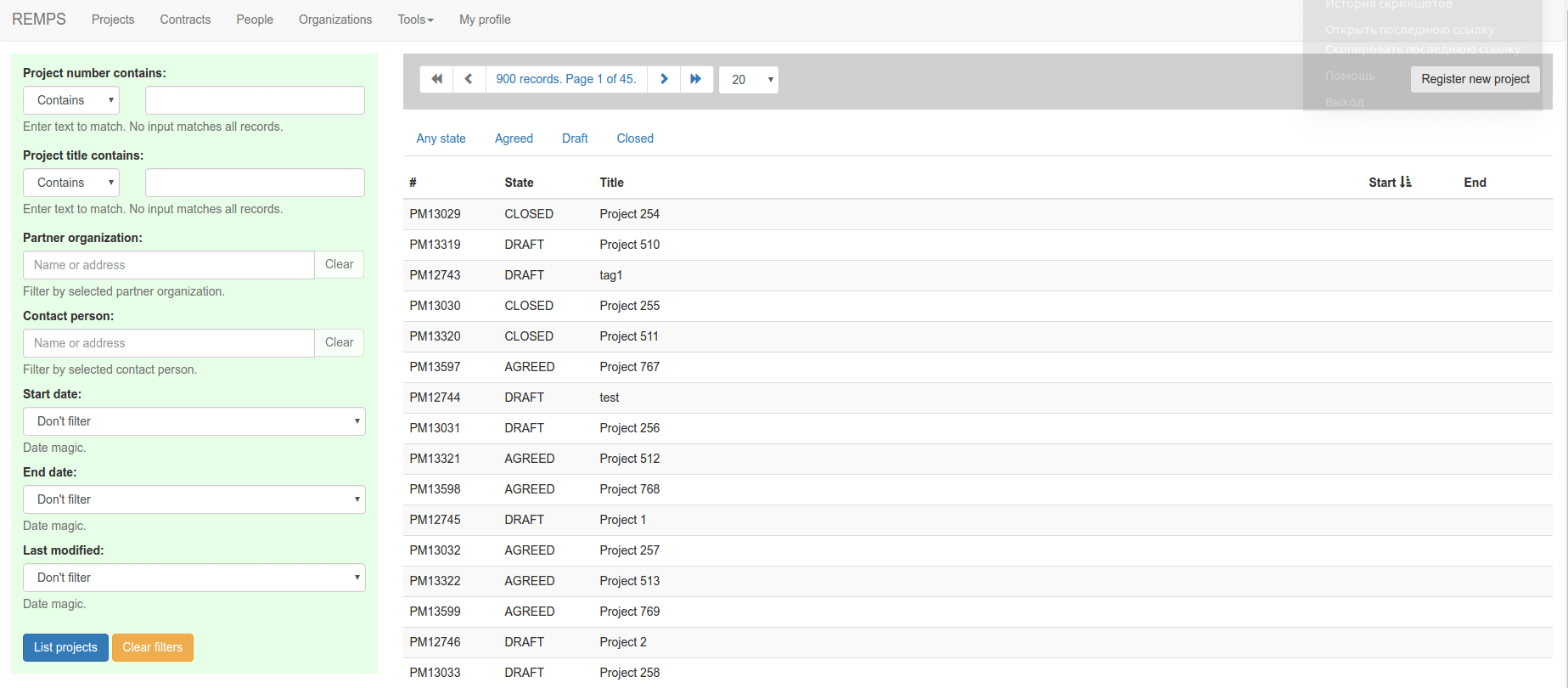This screenshot has height=688, width=1568.
Task: Focus the Partner organization name input
Action: point(169,265)
